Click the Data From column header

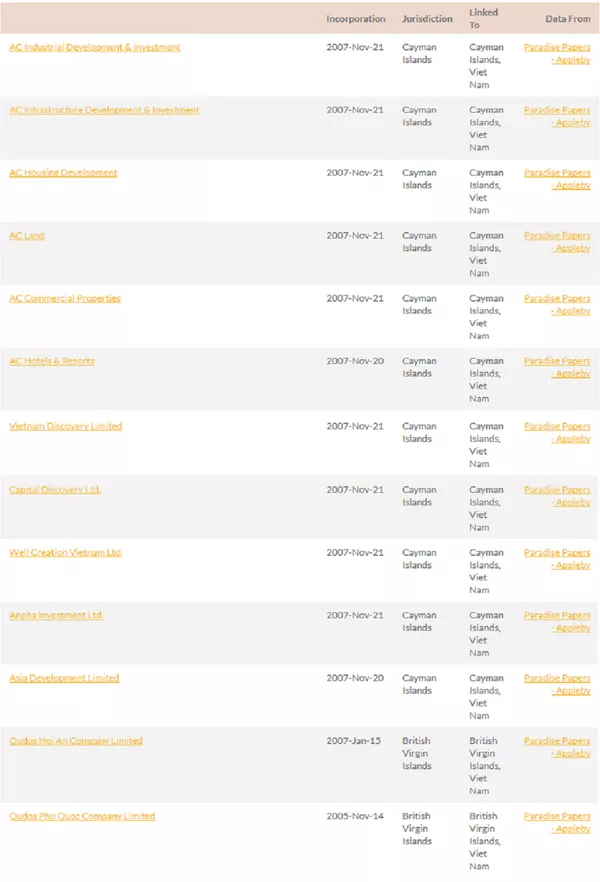[568, 19]
